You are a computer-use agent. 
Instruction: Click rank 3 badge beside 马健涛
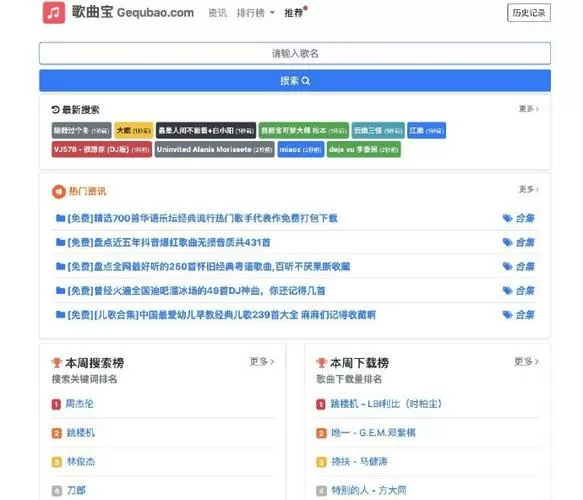[x=321, y=462]
